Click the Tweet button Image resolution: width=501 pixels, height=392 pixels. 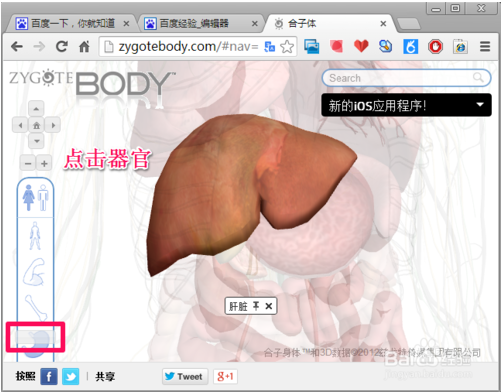pyautogui.click(x=185, y=376)
